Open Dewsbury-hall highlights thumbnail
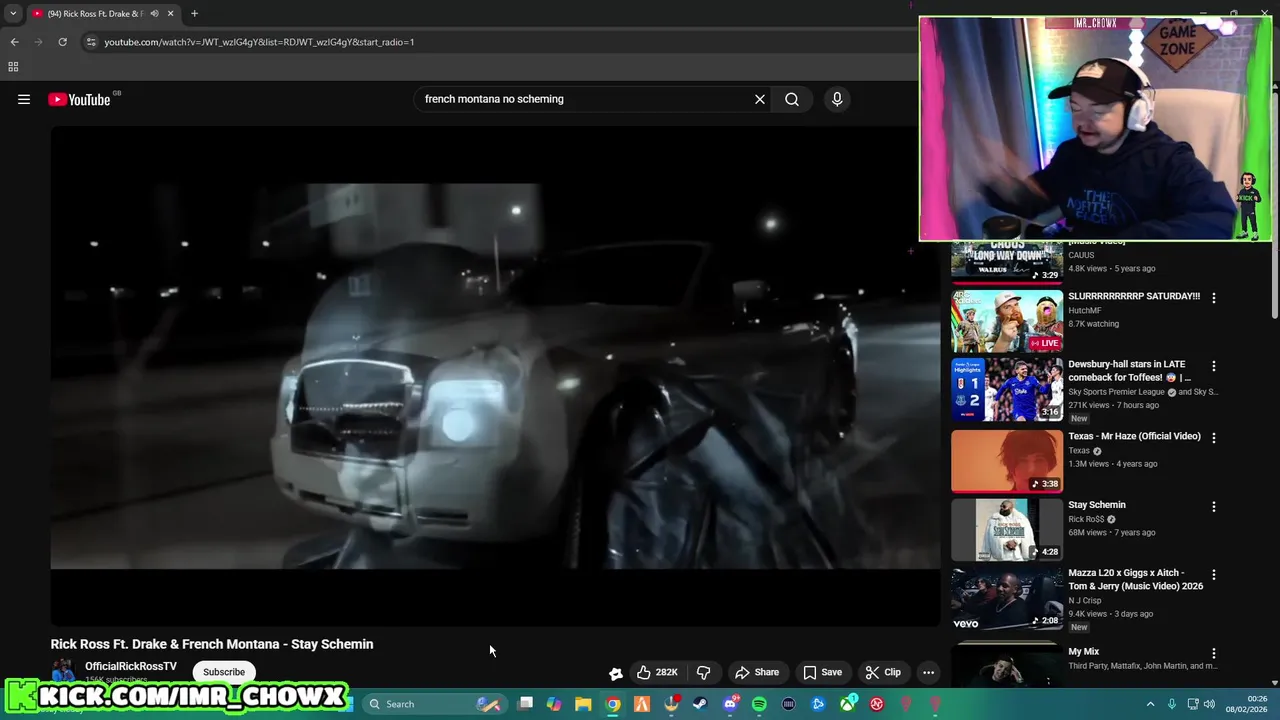 click(1007, 390)
